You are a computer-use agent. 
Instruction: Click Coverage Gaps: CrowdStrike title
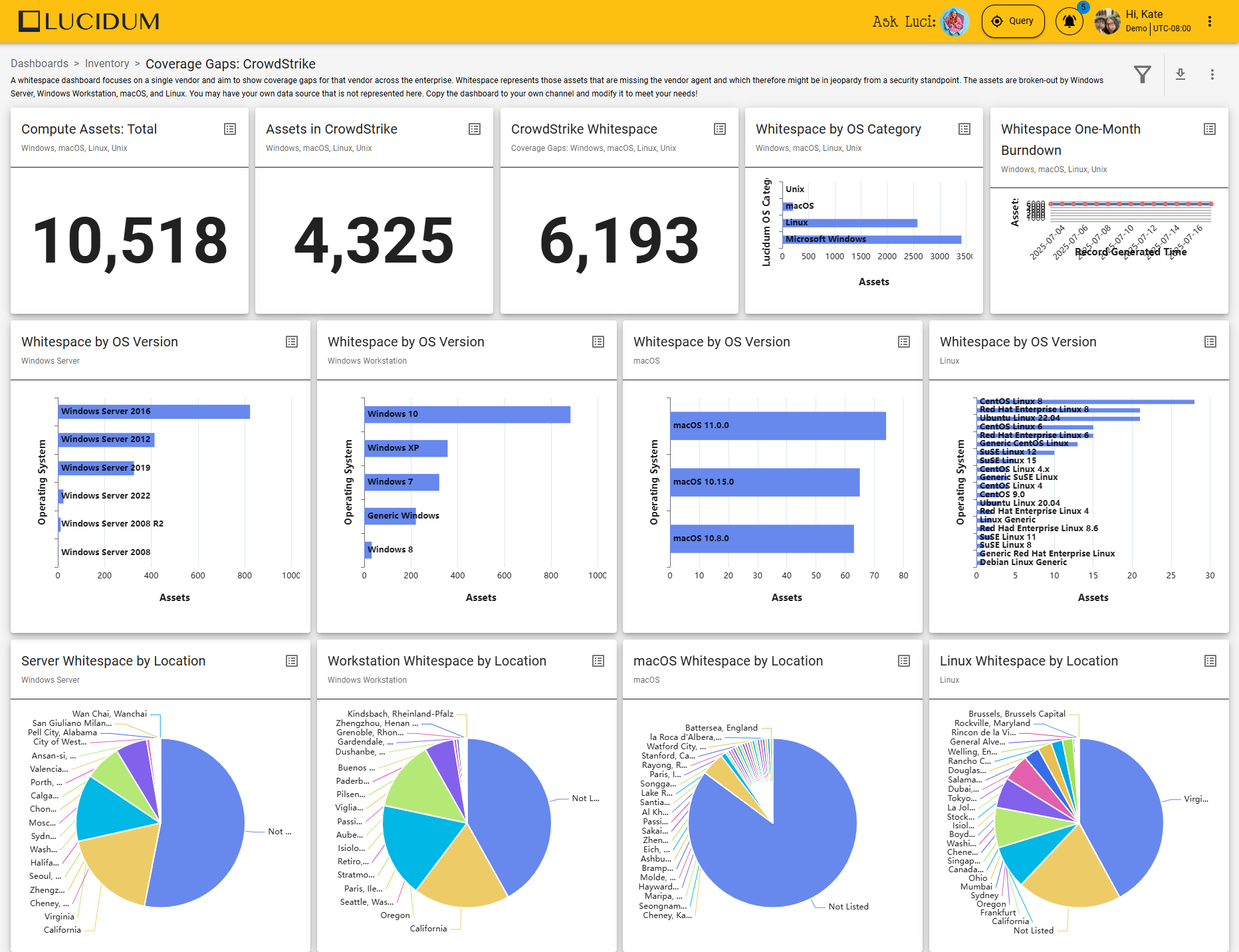pos(231,64)
